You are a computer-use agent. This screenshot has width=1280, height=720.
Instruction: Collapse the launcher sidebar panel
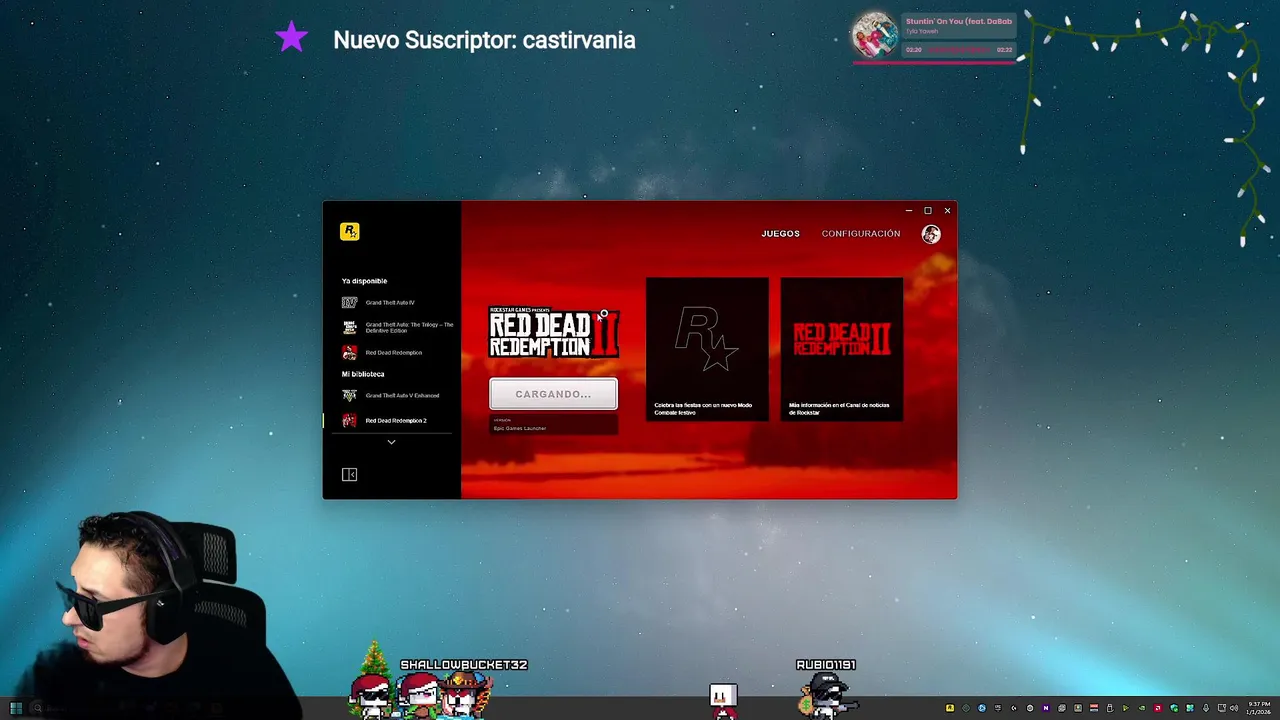[349, 474]
